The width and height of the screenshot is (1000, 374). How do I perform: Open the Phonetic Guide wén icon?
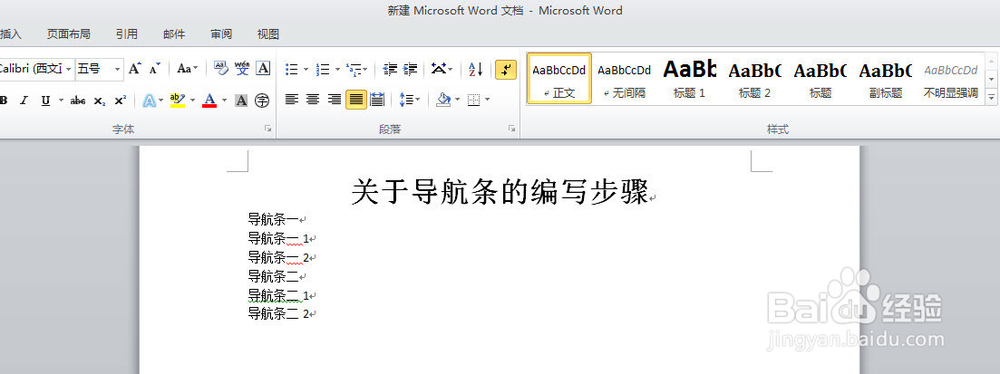242,68
